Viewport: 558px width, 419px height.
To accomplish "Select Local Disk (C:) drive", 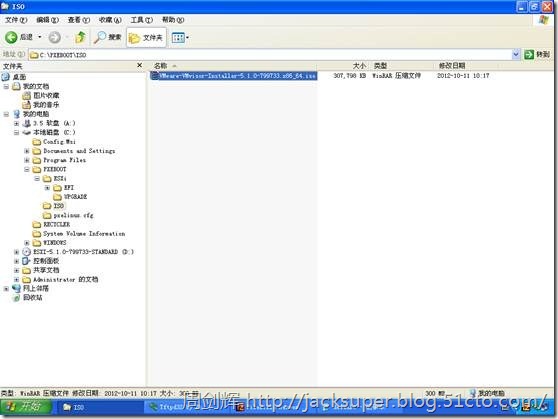I will point(54,132).
